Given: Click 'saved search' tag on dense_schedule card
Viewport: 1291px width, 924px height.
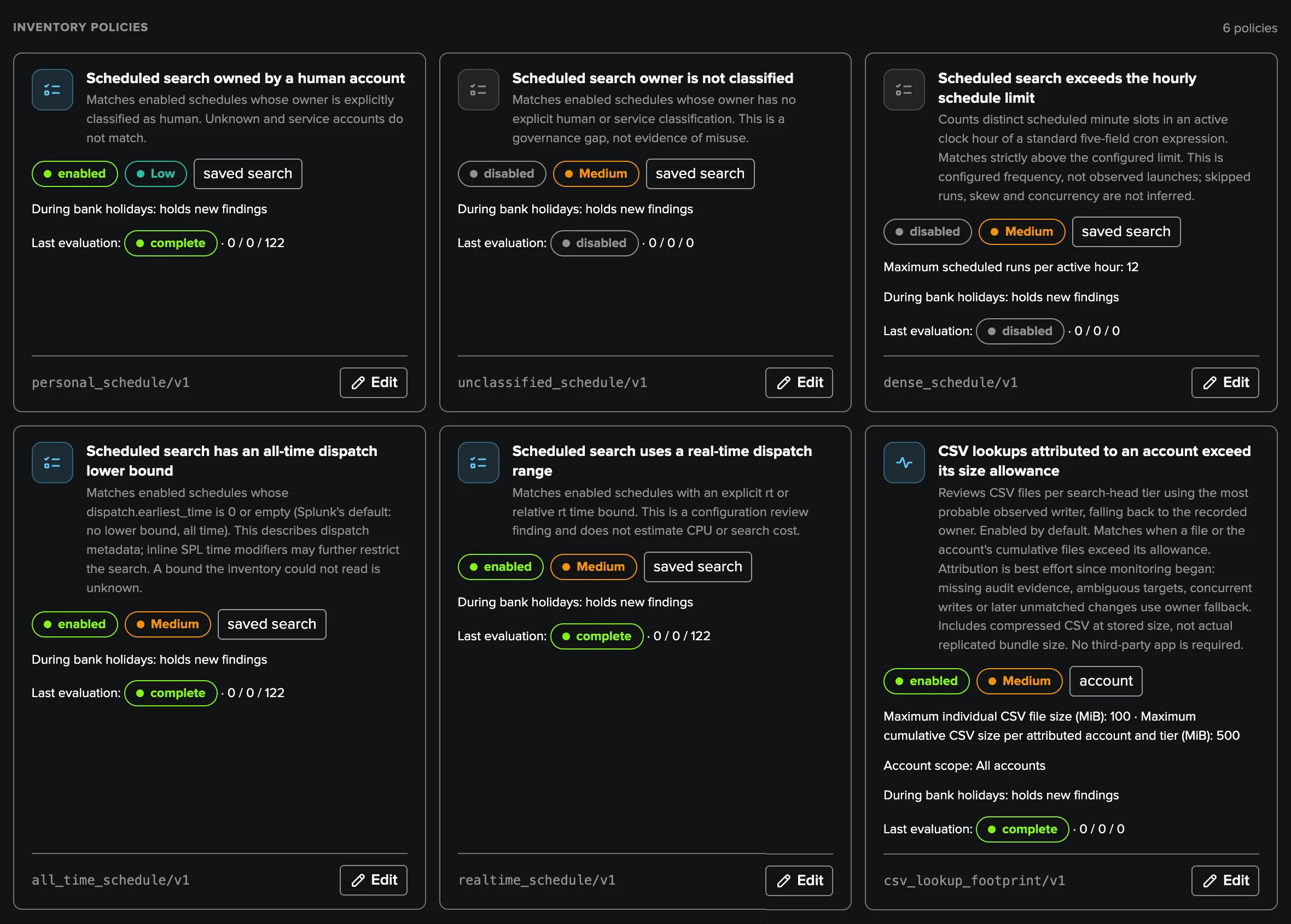Looking at the screenshot, I should [1126, 232].
